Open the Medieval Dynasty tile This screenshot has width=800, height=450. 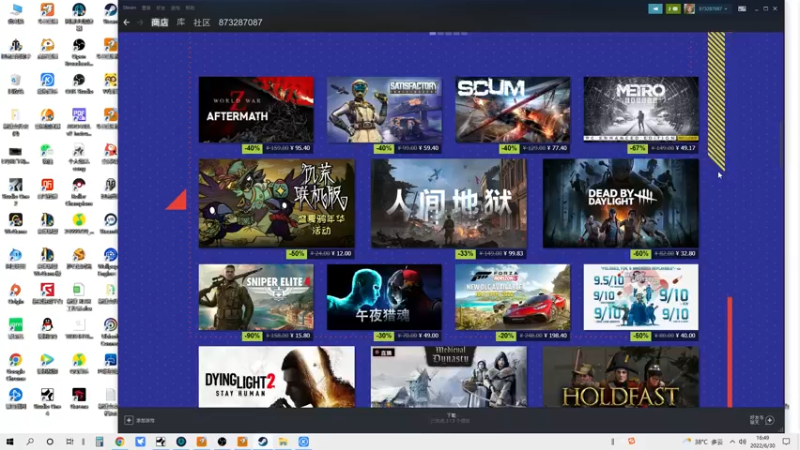(449, 377)
